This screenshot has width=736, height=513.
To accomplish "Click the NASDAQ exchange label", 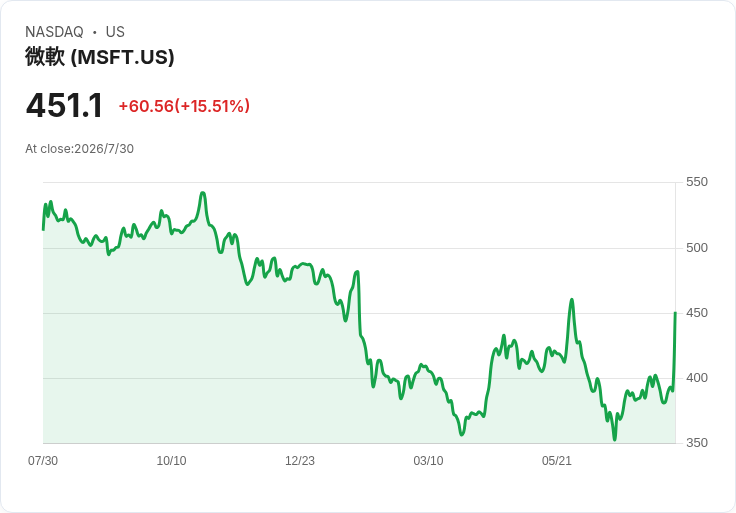I will point(54,32).
